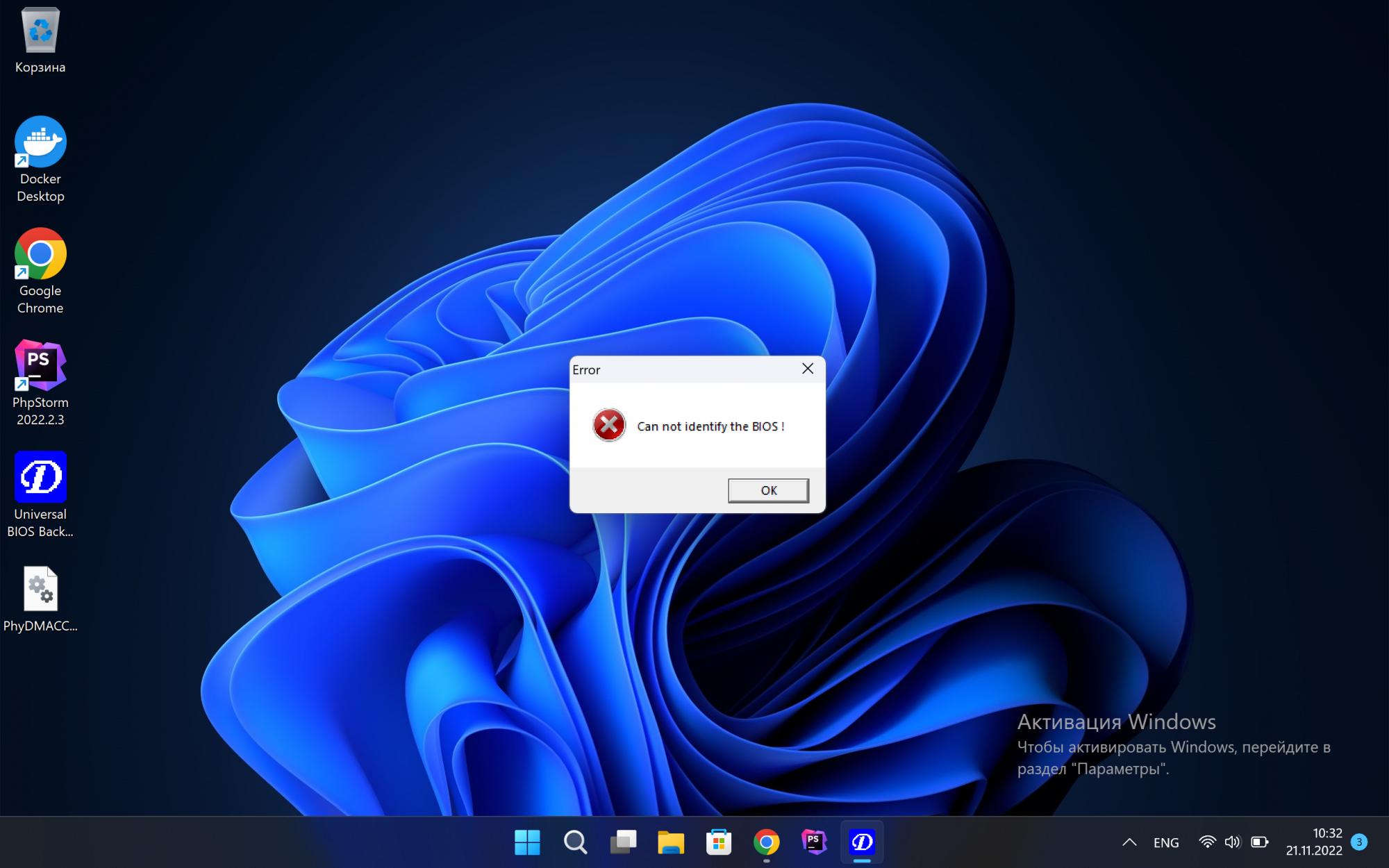Open the clock and date panel
Image resolution: width=1389 pixels, height=868 pixels.
tap(1313, 842)
